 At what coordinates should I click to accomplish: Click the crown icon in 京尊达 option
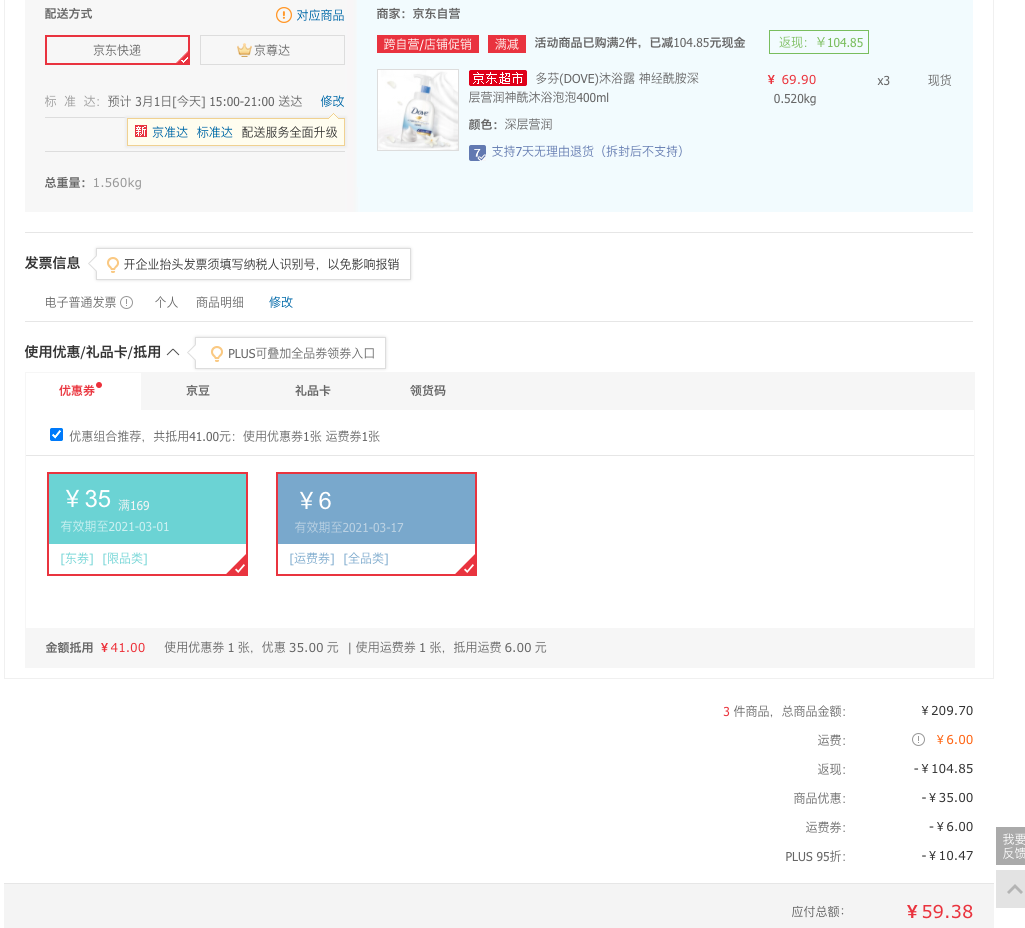click(244, 50)
